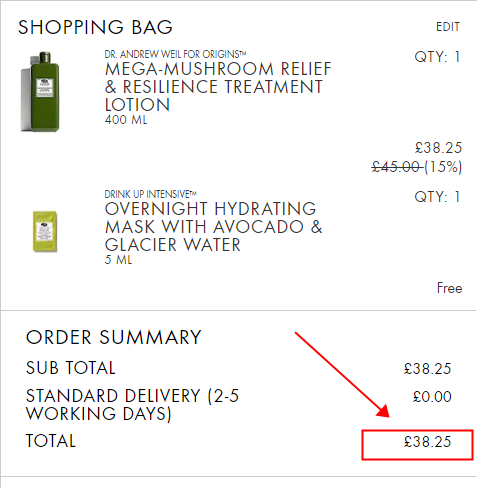477x488 pixels.
Task: Select the Mega-Mushroom Relief & Resilience product title
Action: 218,87
